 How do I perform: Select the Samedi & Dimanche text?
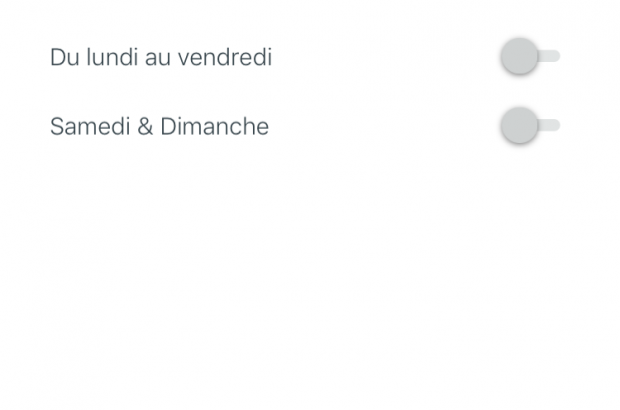[159, 127]
